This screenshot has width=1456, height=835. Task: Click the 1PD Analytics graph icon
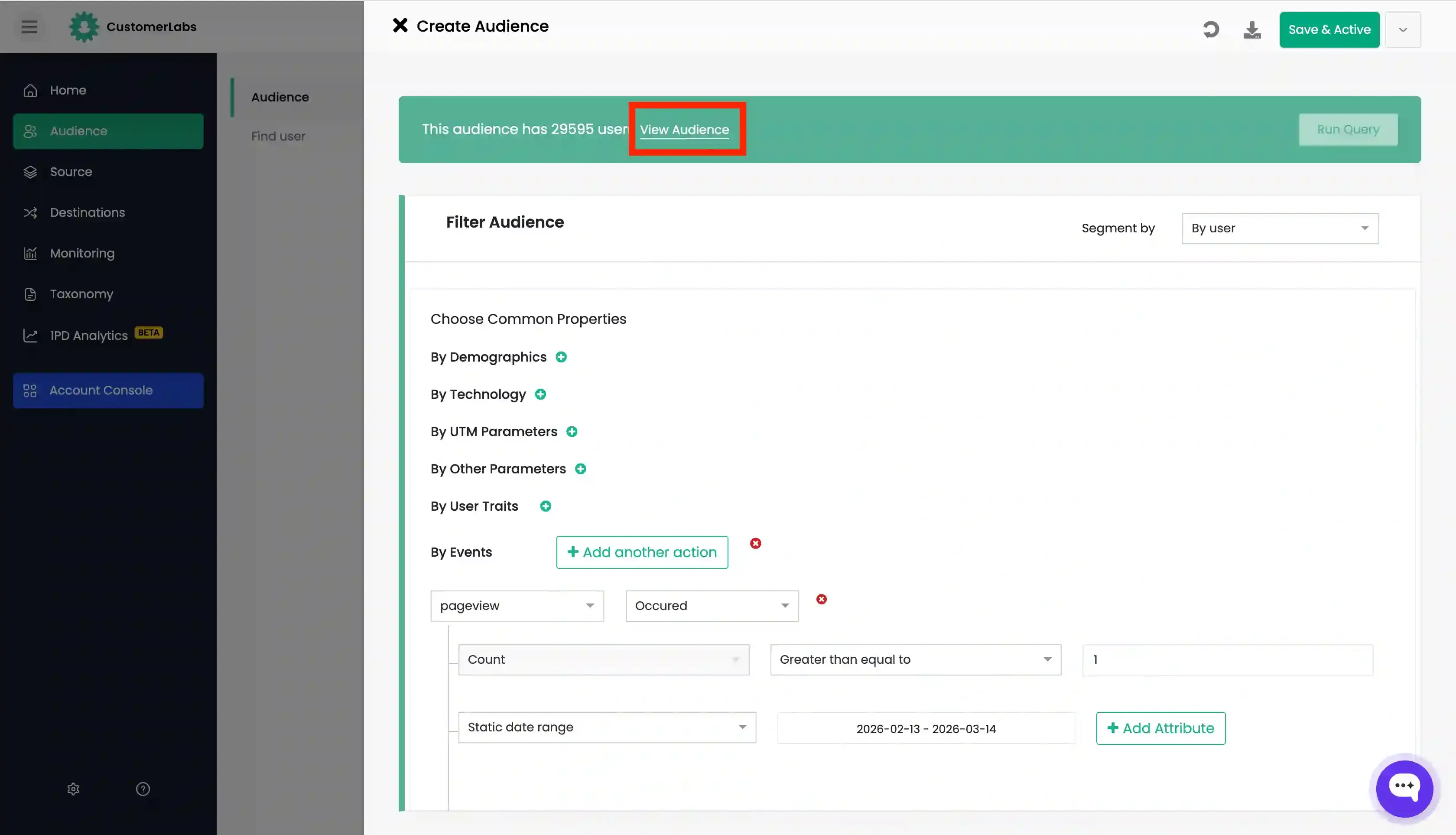click(30, 335)
